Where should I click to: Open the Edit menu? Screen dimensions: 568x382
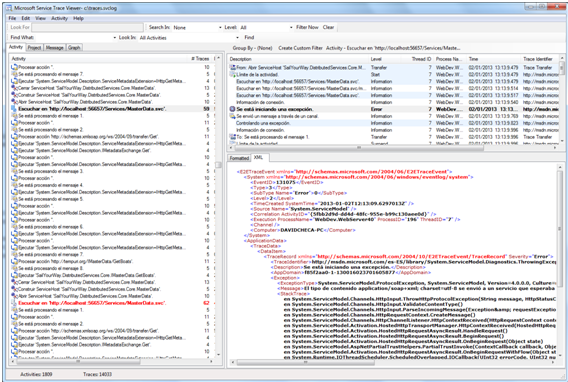pos(25,18)
